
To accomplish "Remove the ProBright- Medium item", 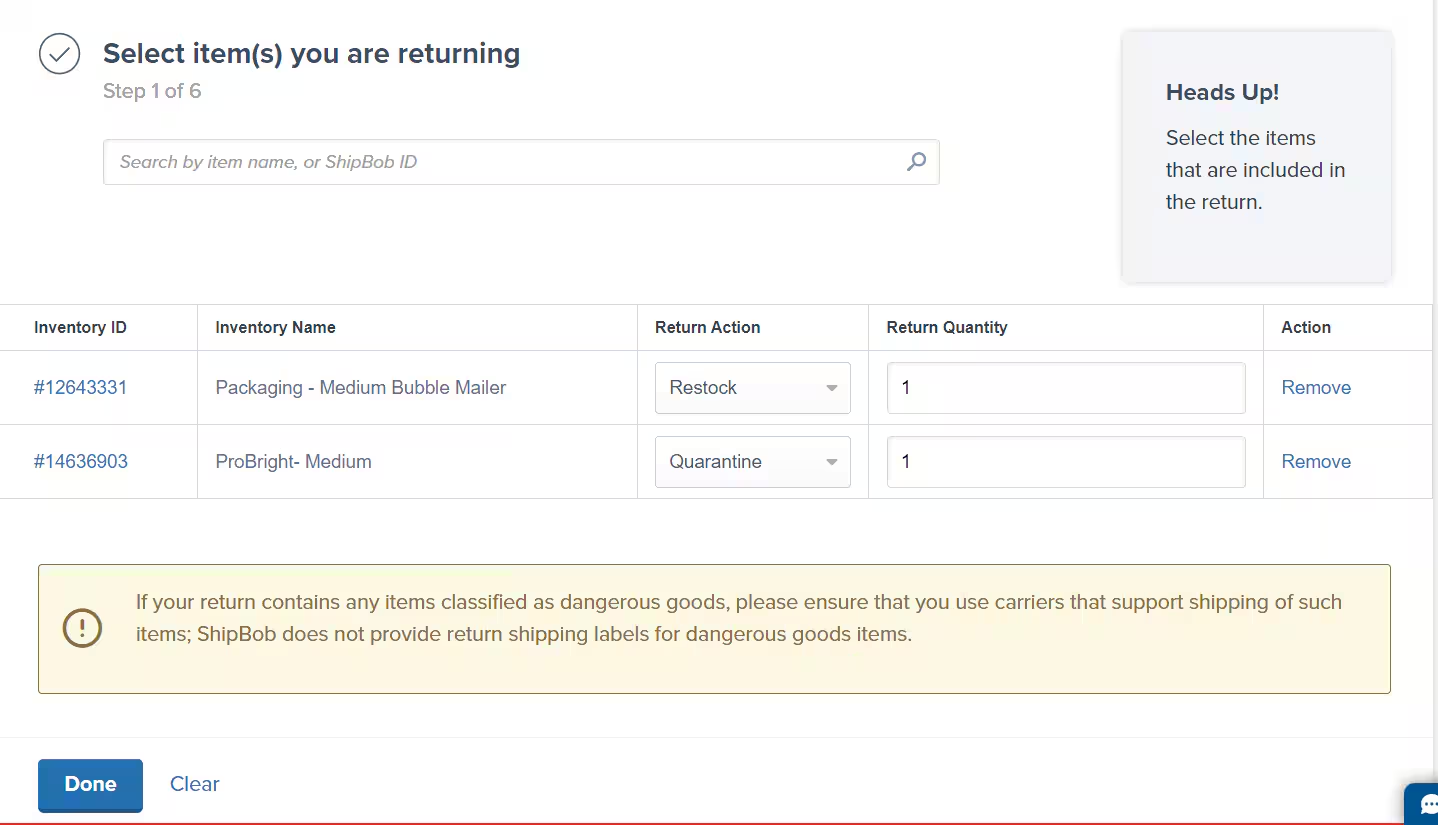I will pos(1316,461).
